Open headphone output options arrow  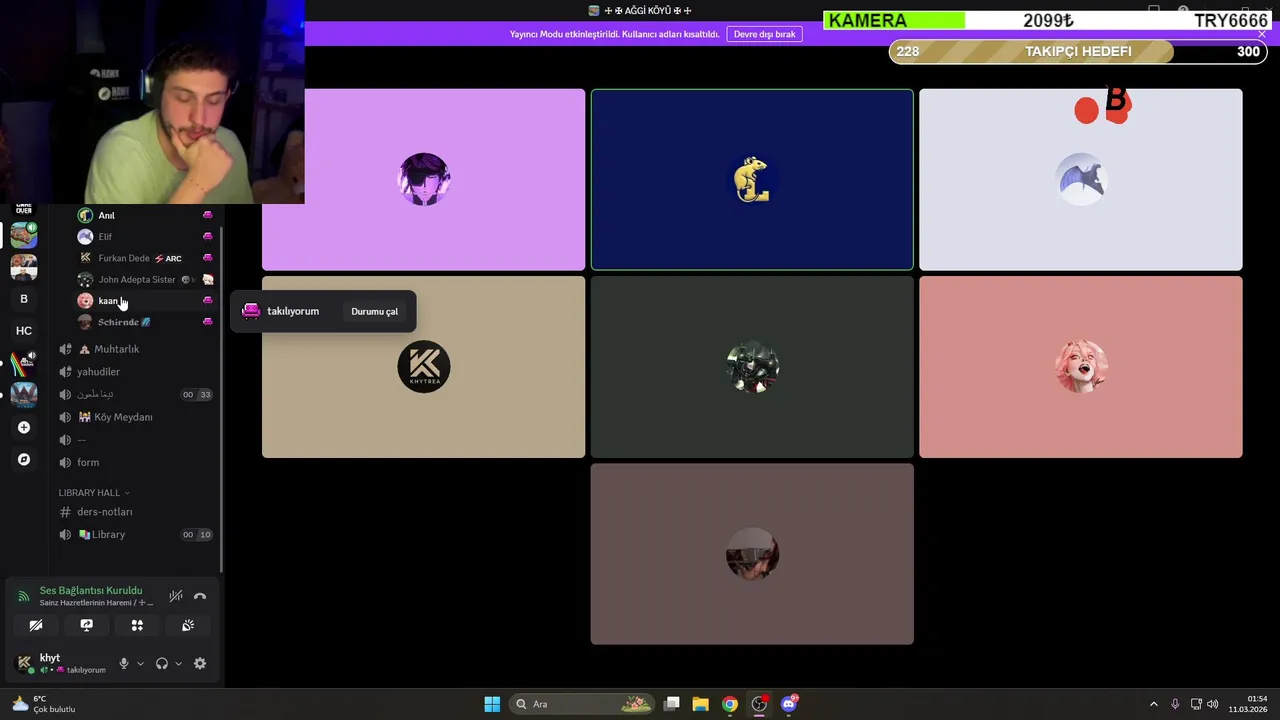click(x=178, y=663)
